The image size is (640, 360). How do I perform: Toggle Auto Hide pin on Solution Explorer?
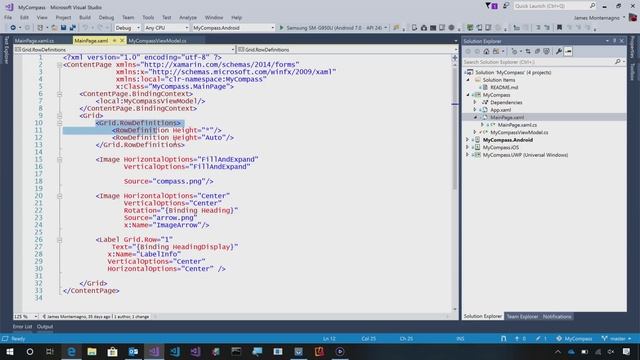click(614, 41)
